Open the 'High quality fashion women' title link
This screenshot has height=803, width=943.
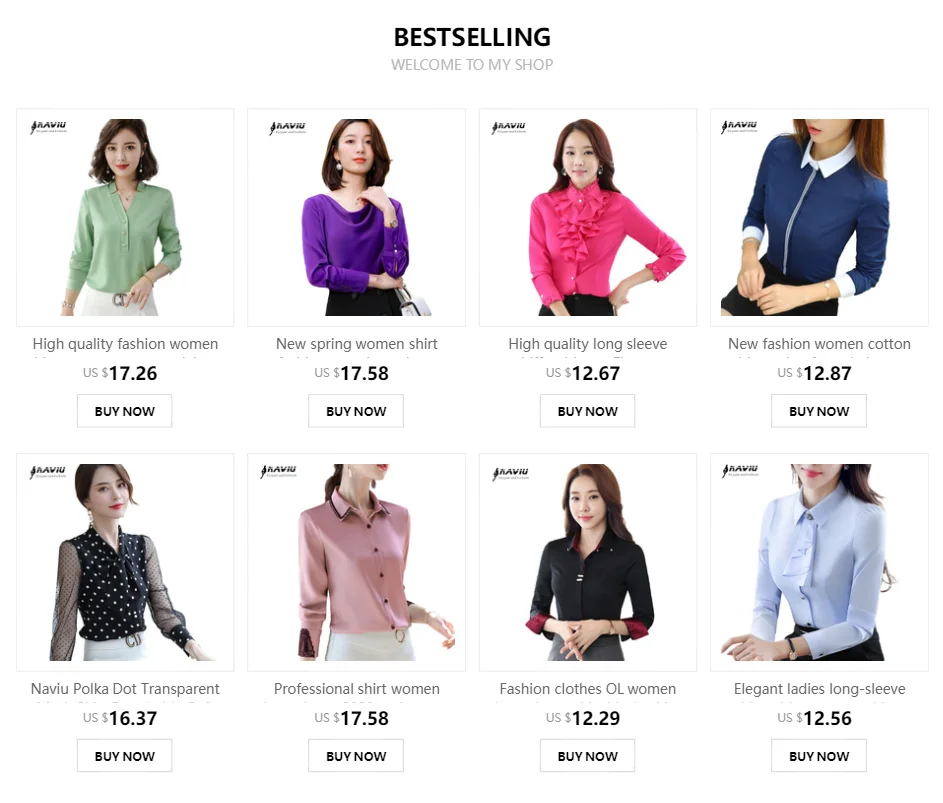(125, 344)
